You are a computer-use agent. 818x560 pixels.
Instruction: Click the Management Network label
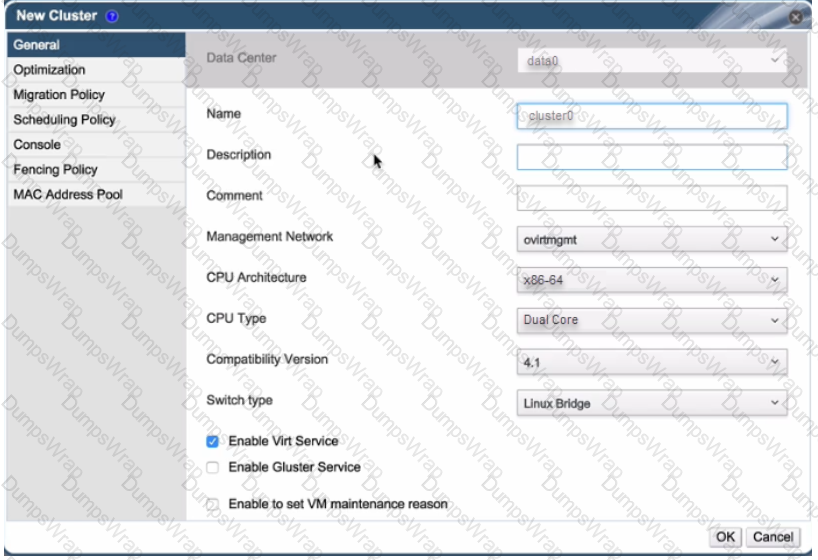(x=270, y=236)
